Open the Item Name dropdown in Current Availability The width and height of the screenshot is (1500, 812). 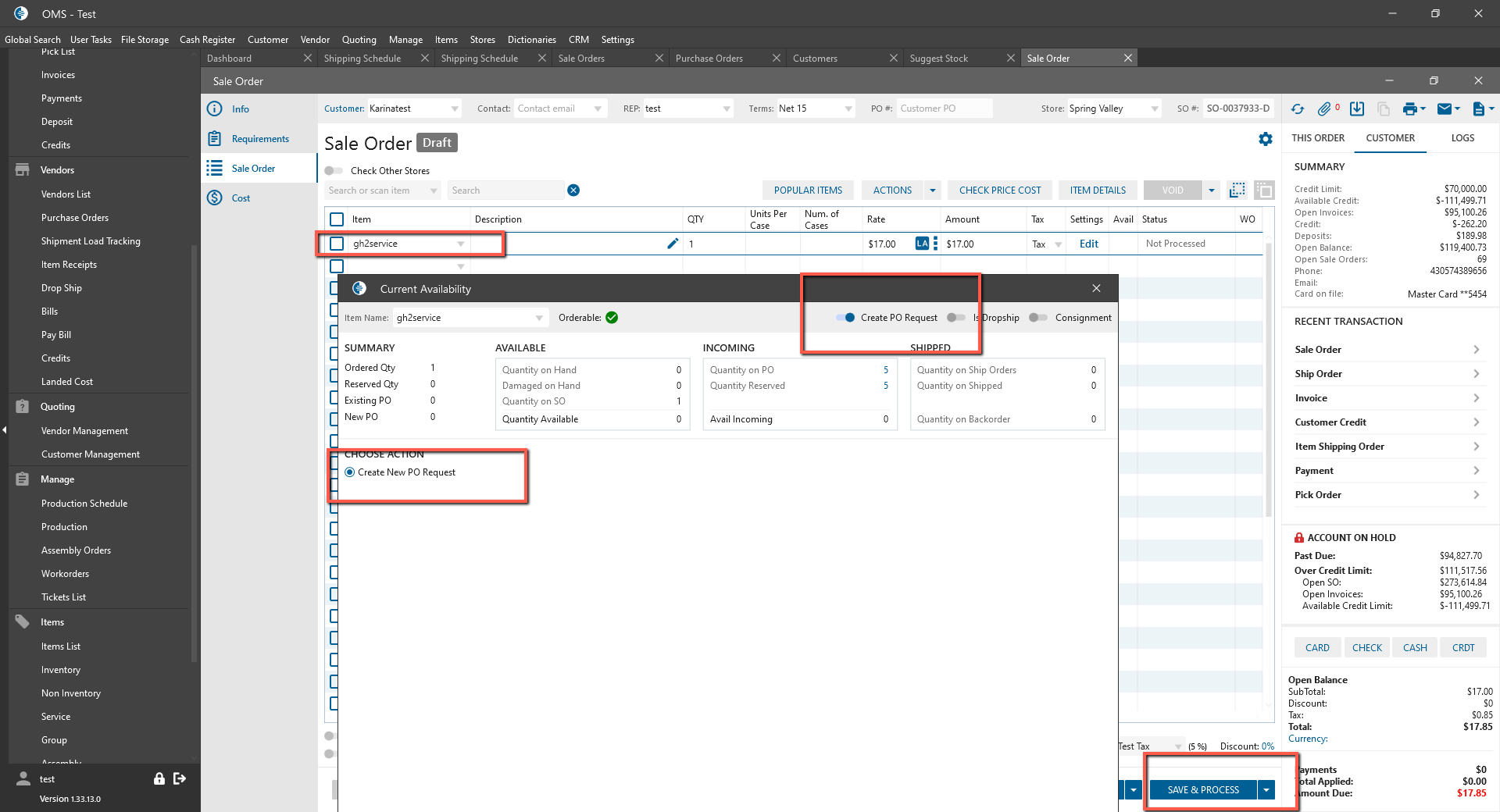point(539,318)
